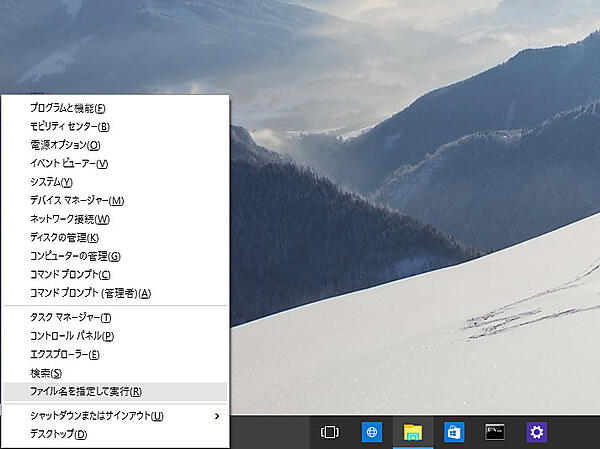Image resolution: width=600 pixels, height=449 pixels.
Task: Open File Explorer from the taskbar
Action: click(x=412, y=432)
